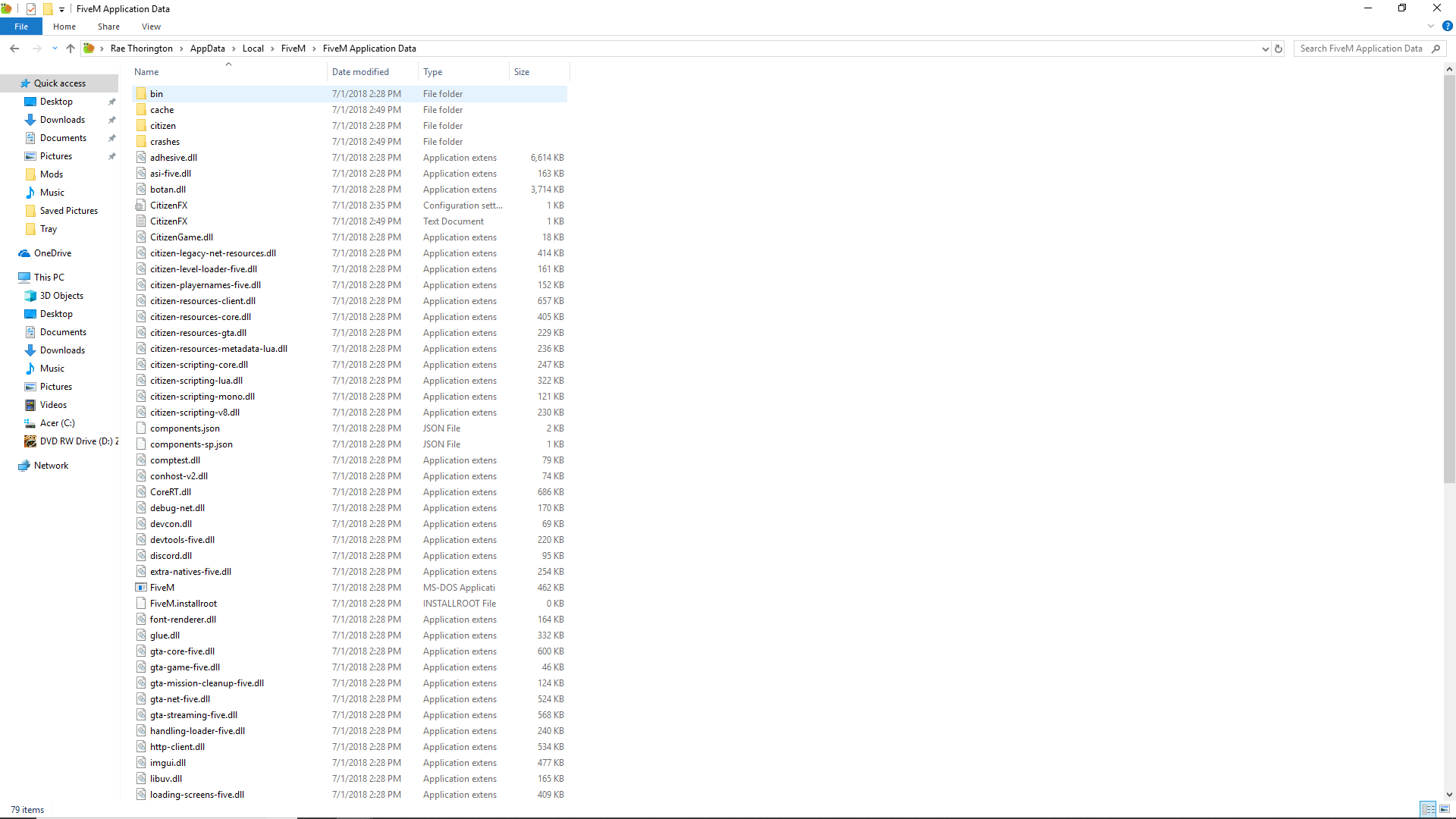This screenshot has height=819, width=1456.
Task: Open the address bar history dropdown
Action: [x=1265, y=49]
